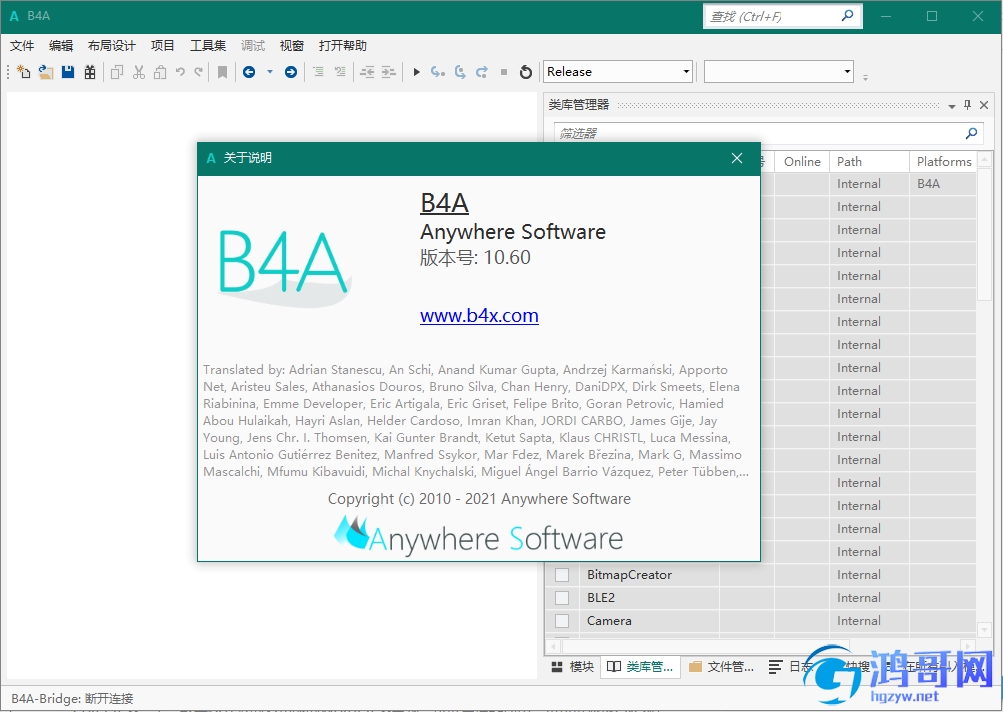Click the Cut scissors icon
The width and height of the screenshot is (1003, 712).
pos(139,72)
